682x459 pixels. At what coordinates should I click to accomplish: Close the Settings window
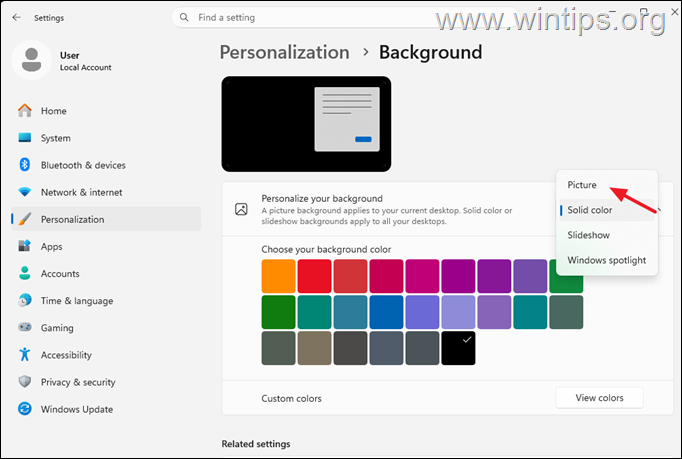pyautogui.click(x=675, y=12)
